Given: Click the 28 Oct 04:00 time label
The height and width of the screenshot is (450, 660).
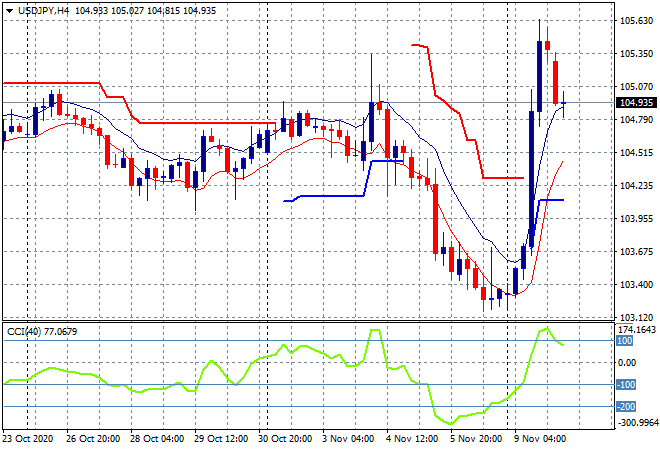Looking at the screenshot, I should click(157, 439).
